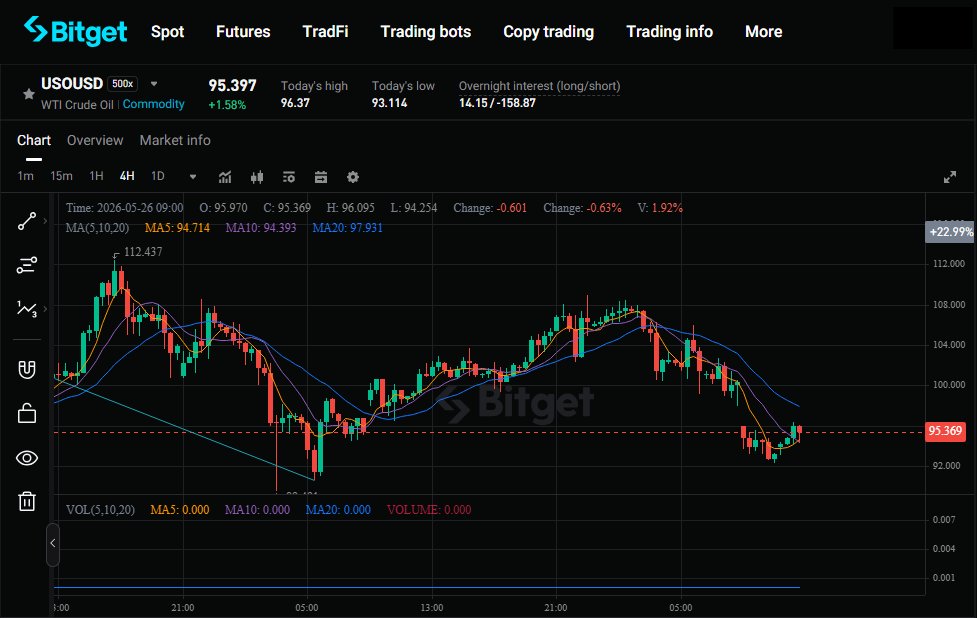This screenshot has height=618, width=977.
Task: Click Today's low value 93.114
Action: [x=389, y=103]
